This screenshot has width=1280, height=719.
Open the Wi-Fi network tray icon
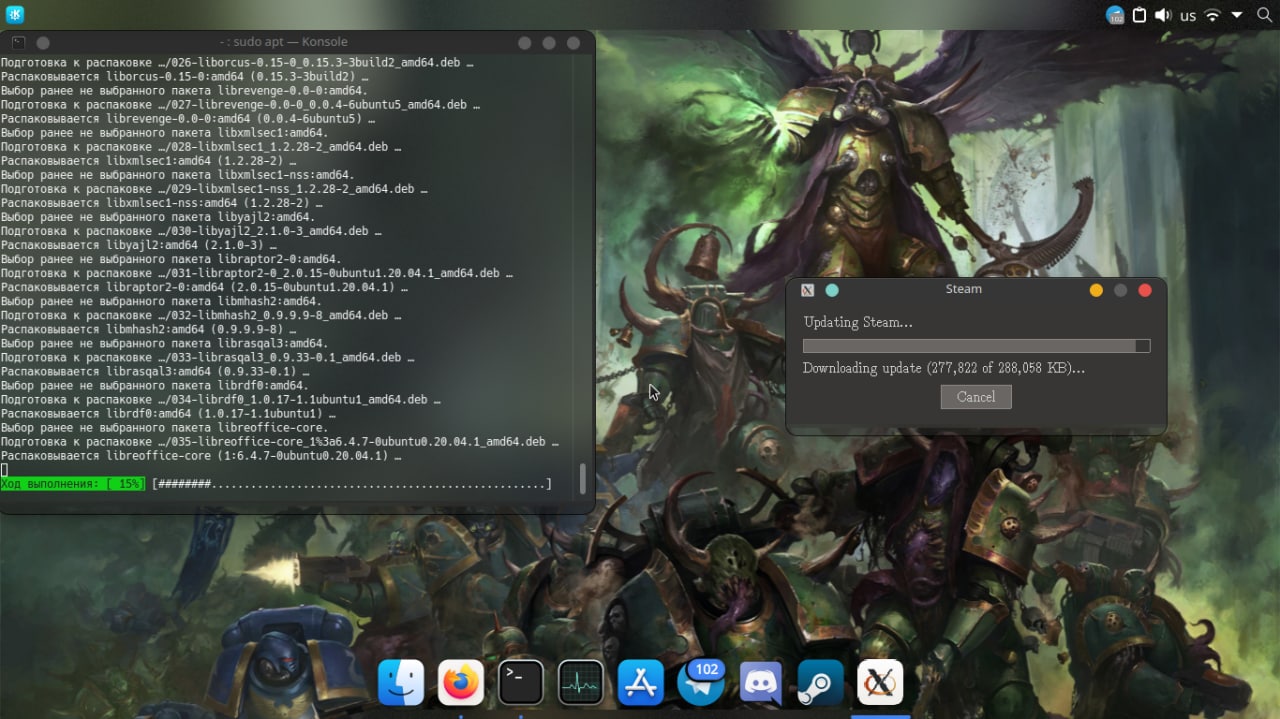point(1213,15)
